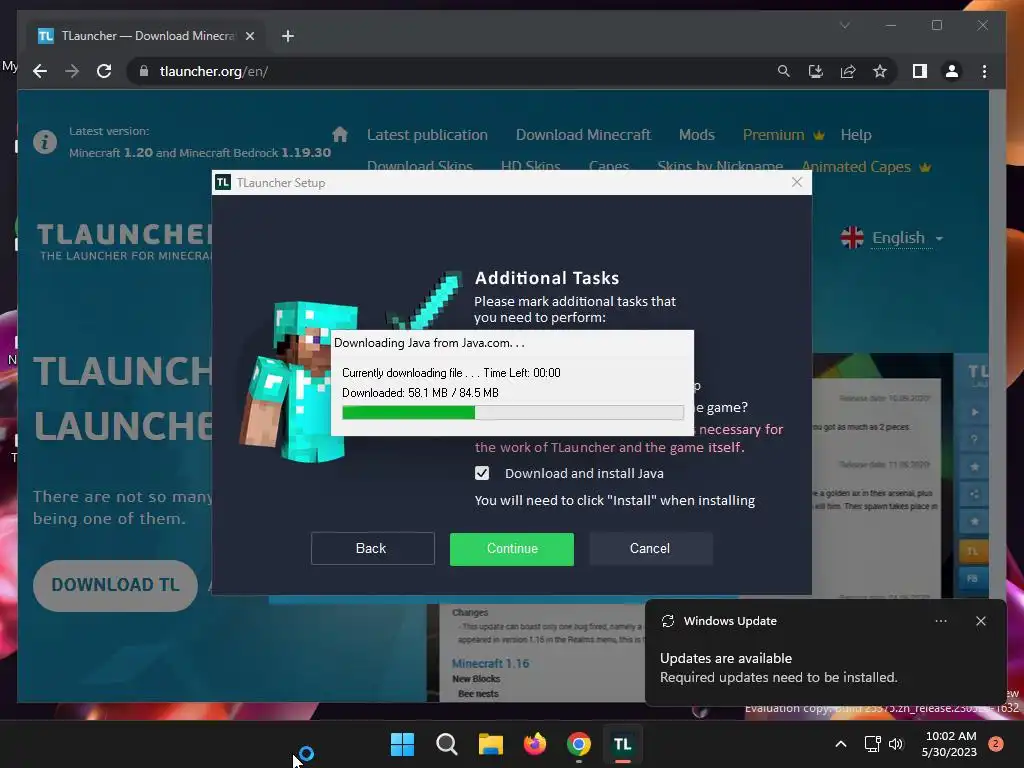Viewport: 1024px width, 768px height.
Task: Click Back in TLauncher Setup
Action: (x=373, y=549)
